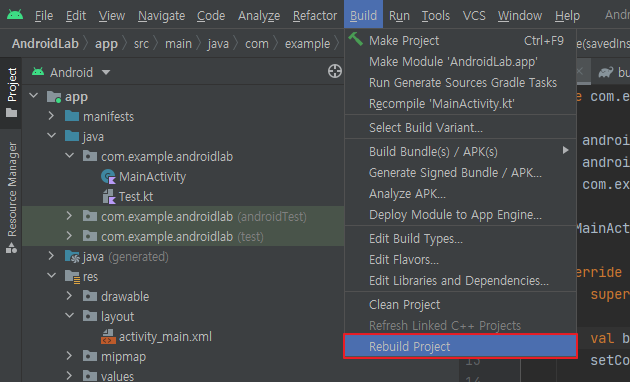Open the View menu

(112, 16)
